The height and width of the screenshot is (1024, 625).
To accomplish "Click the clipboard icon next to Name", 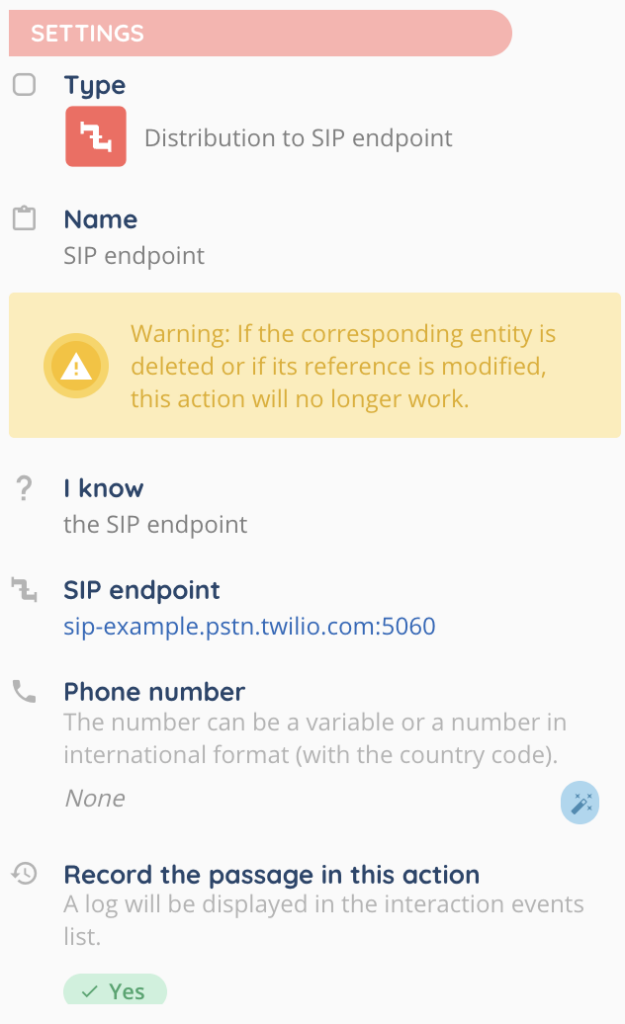I will click(x=24, y=219).
